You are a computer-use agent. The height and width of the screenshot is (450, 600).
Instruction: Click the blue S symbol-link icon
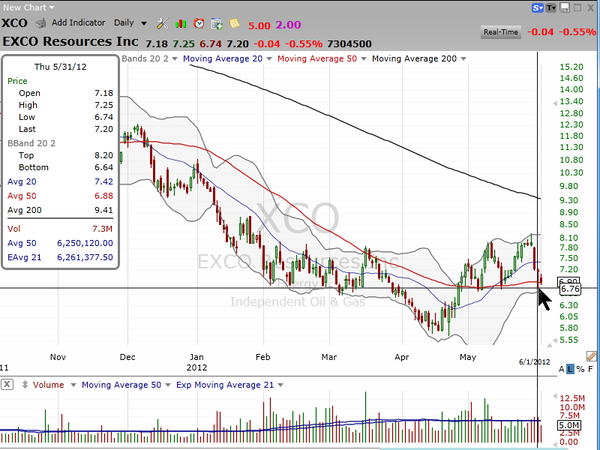point(538,8)
